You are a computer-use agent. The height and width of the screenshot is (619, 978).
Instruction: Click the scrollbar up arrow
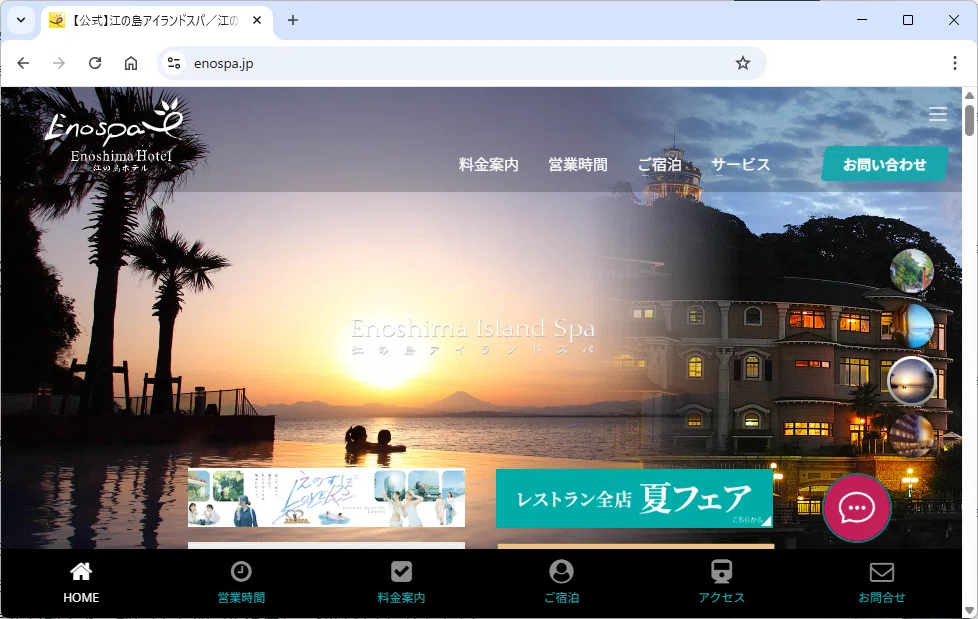click(x=969, y=95)
